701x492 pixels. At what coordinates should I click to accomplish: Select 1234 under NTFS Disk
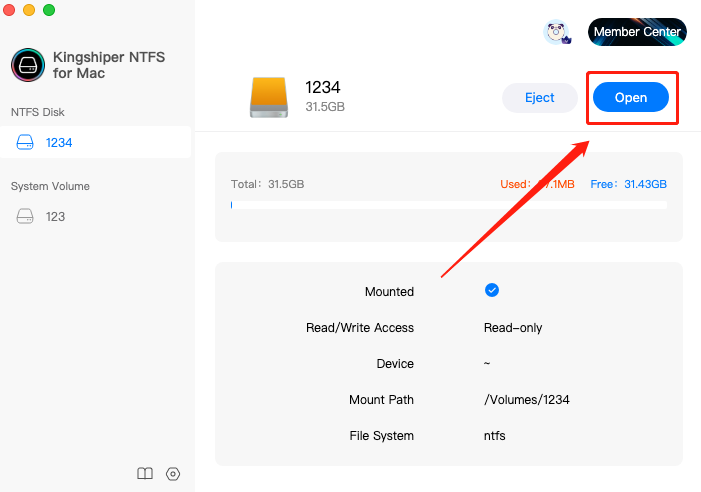(x=96, y=142)
